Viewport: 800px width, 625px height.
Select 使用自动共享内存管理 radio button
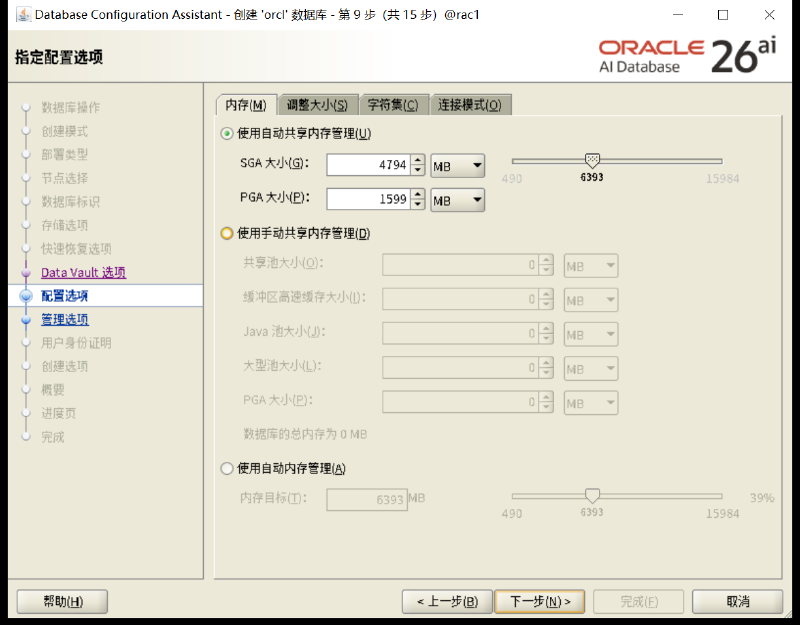(x=227, y=134)
